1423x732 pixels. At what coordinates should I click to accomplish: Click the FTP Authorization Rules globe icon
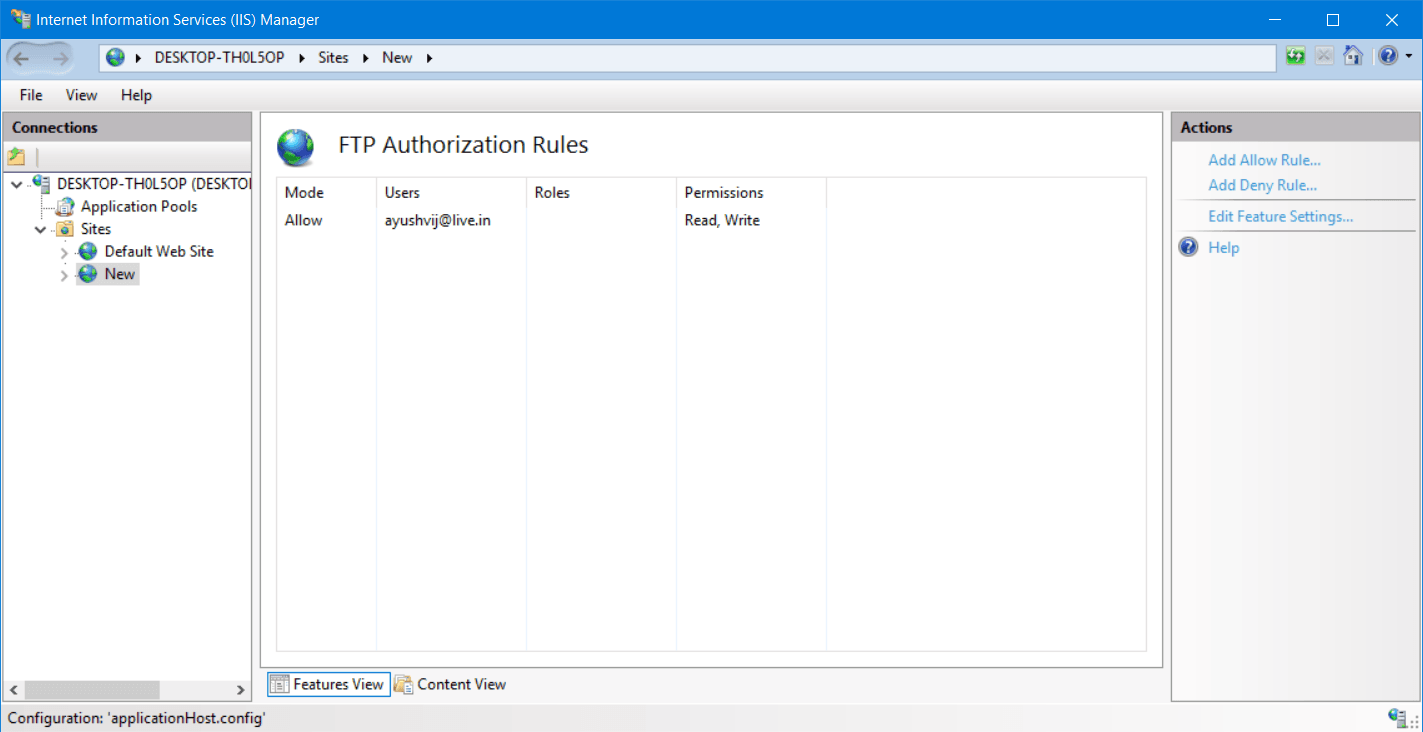click(x=295, y=146)
